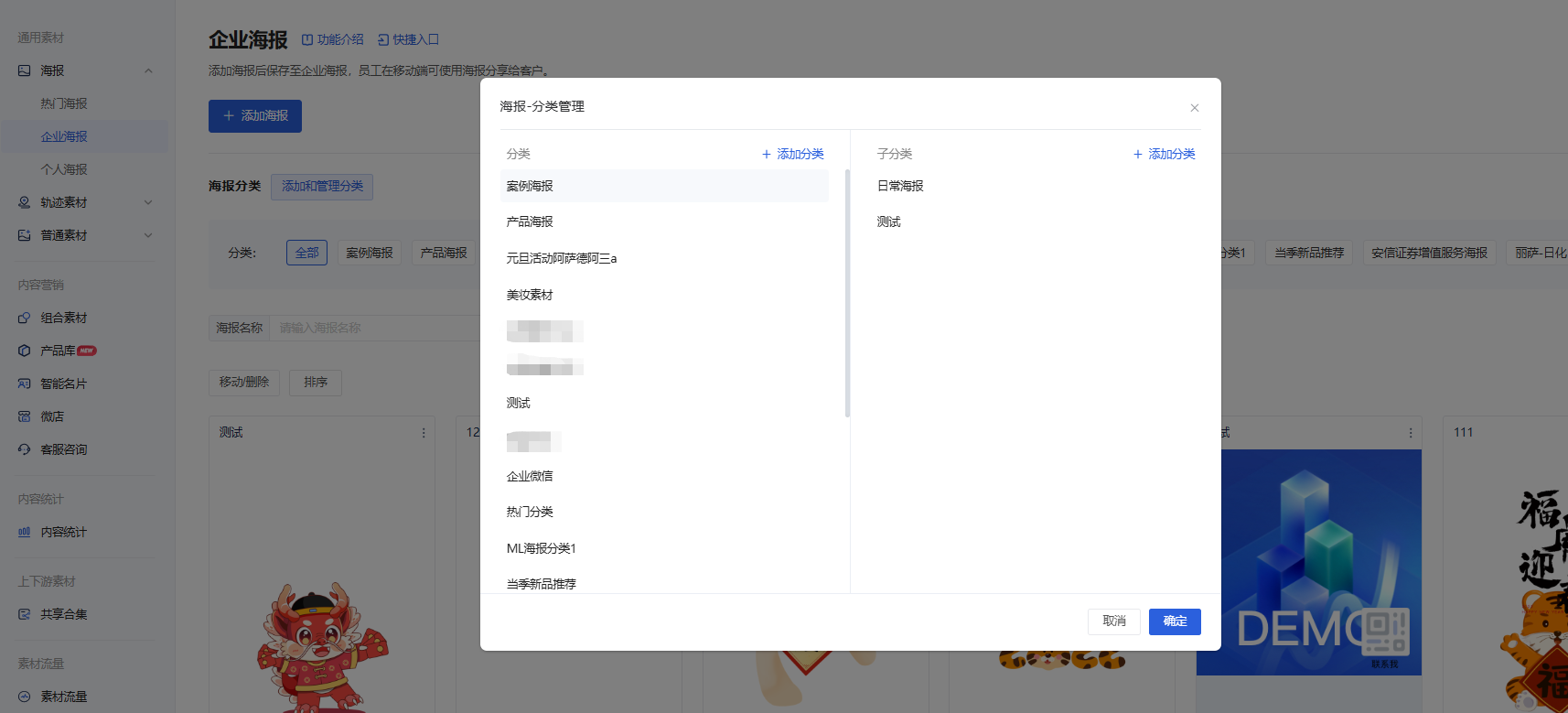
Task: Select the 安信证券增值服务海报 filter tag
Action: tap(1430, 253)
